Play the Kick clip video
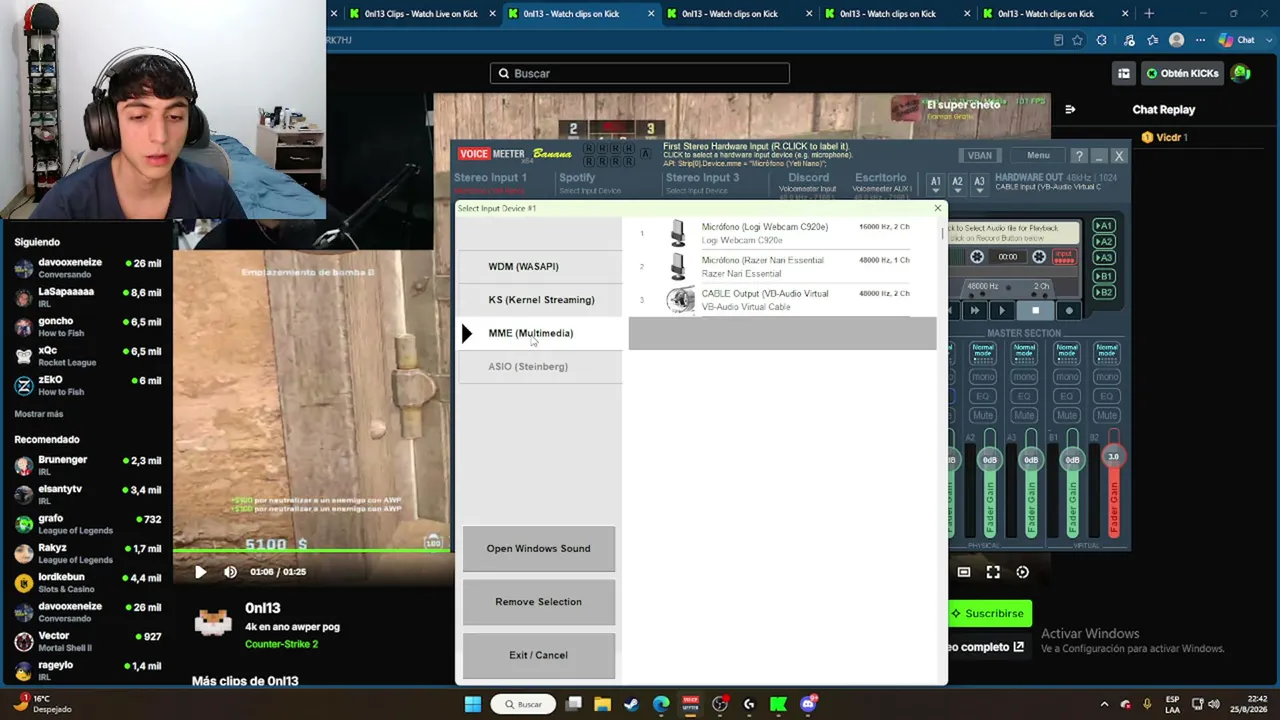This screenshot has width=1280, height=720. coord(200,572)
